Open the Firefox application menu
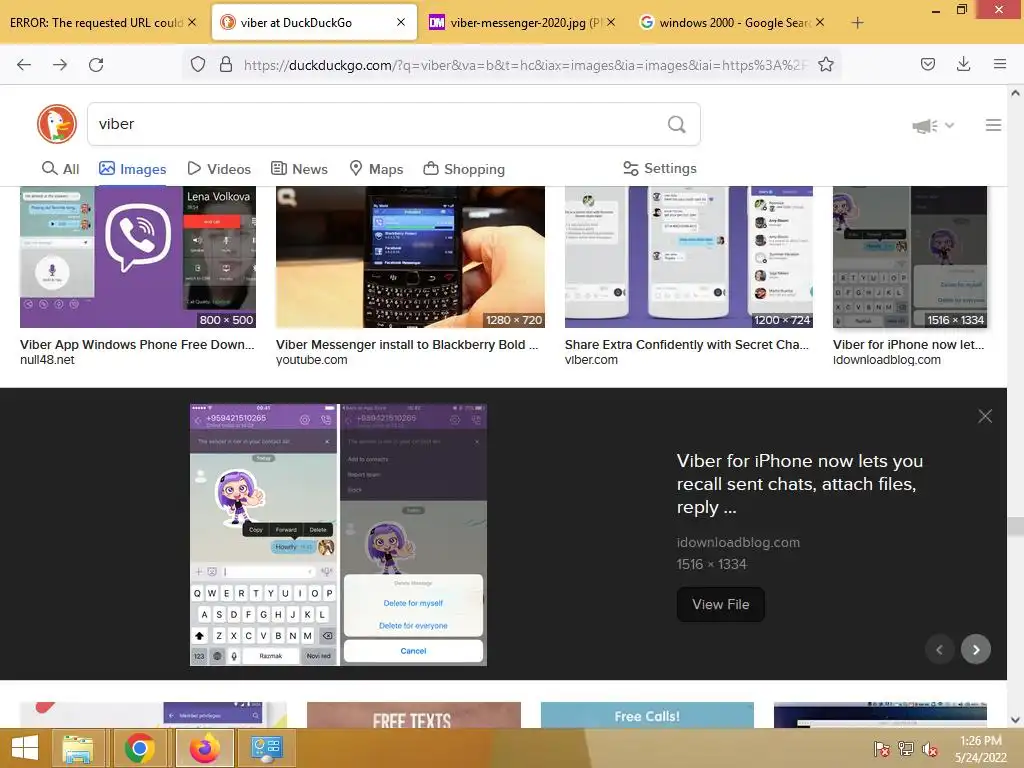The image size is (1024, 768). pyautogui.click(x=999, y=64)
